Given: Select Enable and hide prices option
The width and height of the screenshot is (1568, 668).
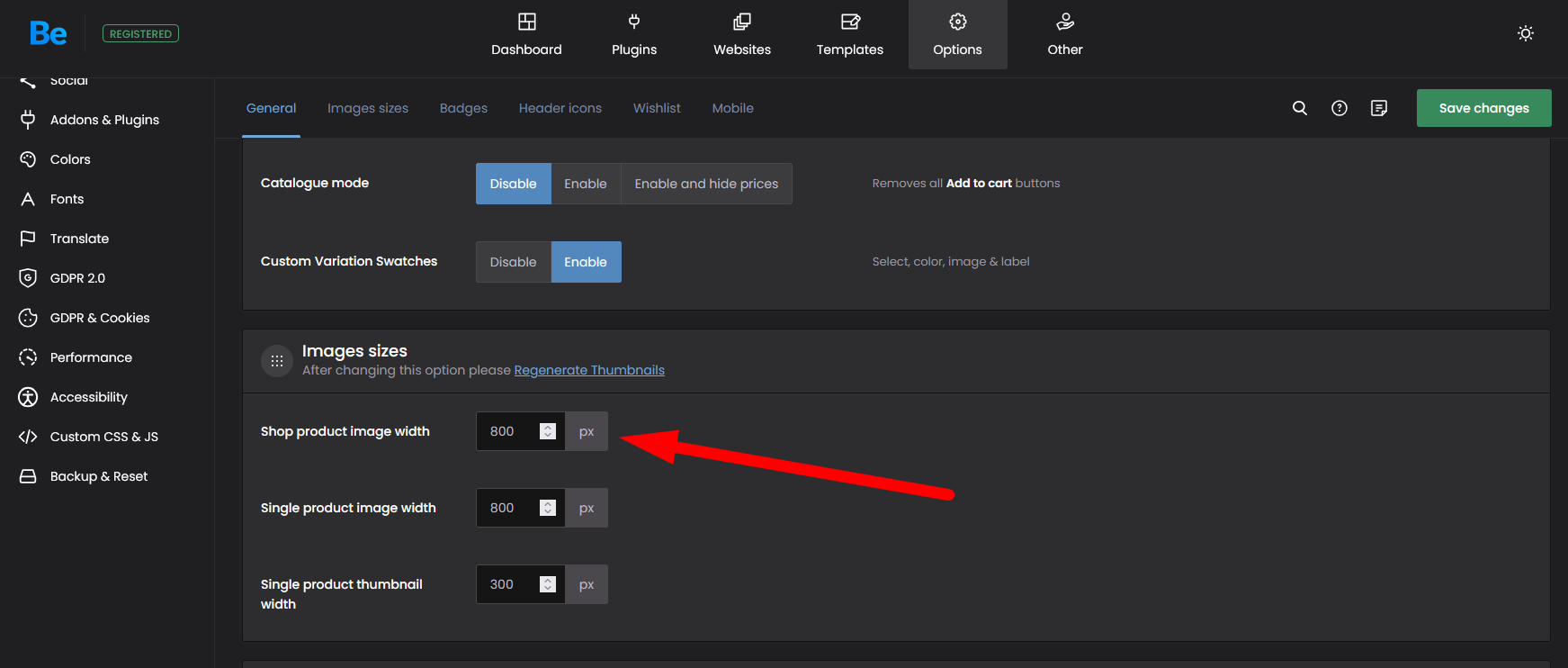Looking at the screenshot, I should coord(706,184).
